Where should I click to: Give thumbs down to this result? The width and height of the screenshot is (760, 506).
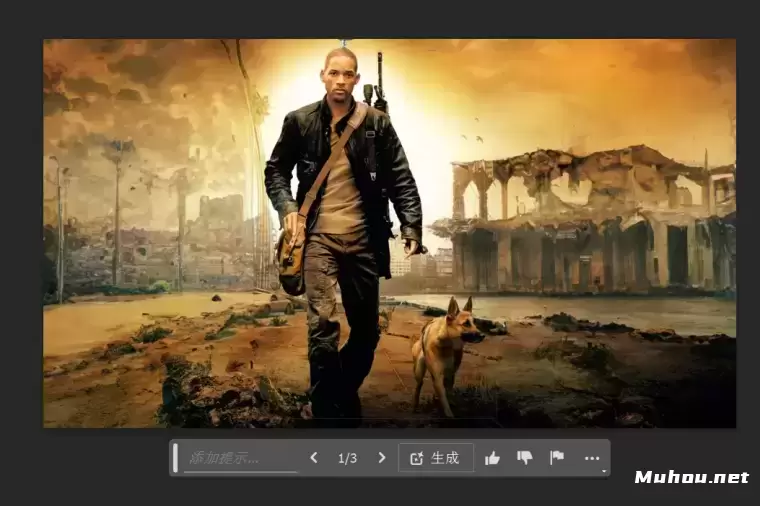(x=525, y=458)
